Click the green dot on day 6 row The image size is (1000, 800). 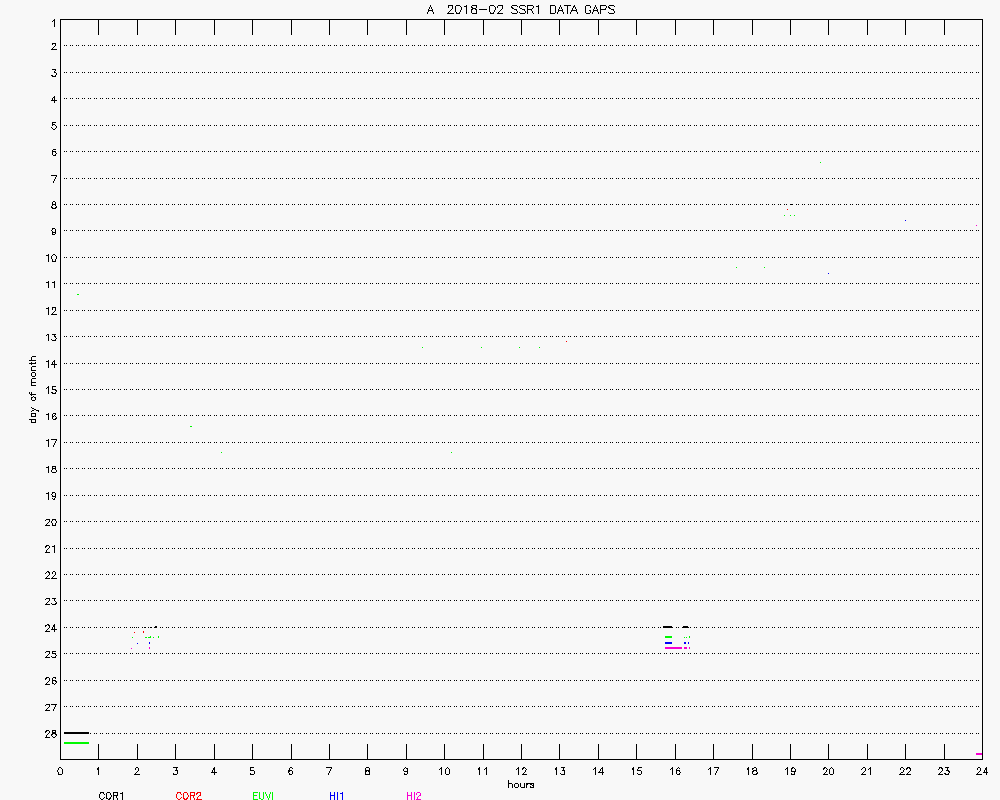(x=820, y=162)
